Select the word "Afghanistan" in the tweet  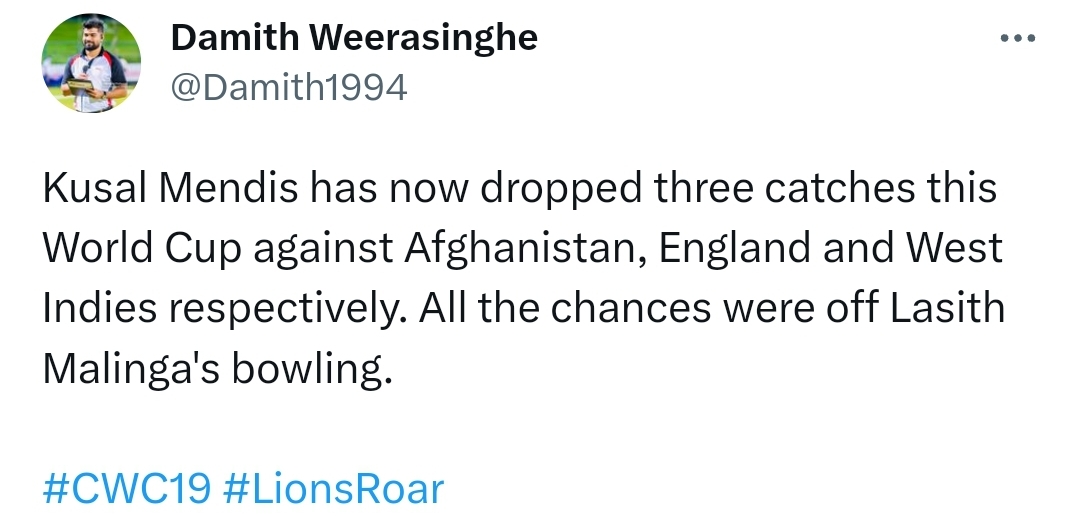(525, 249)
